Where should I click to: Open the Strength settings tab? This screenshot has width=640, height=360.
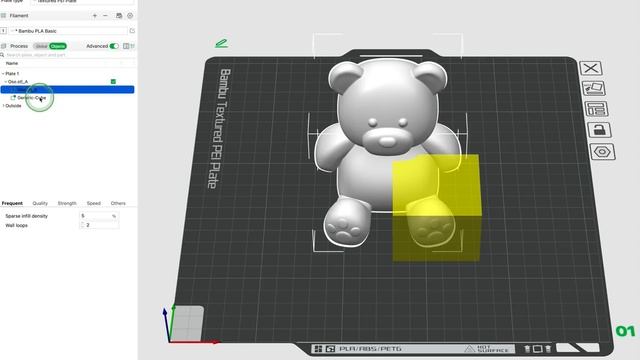coord(67,203)
